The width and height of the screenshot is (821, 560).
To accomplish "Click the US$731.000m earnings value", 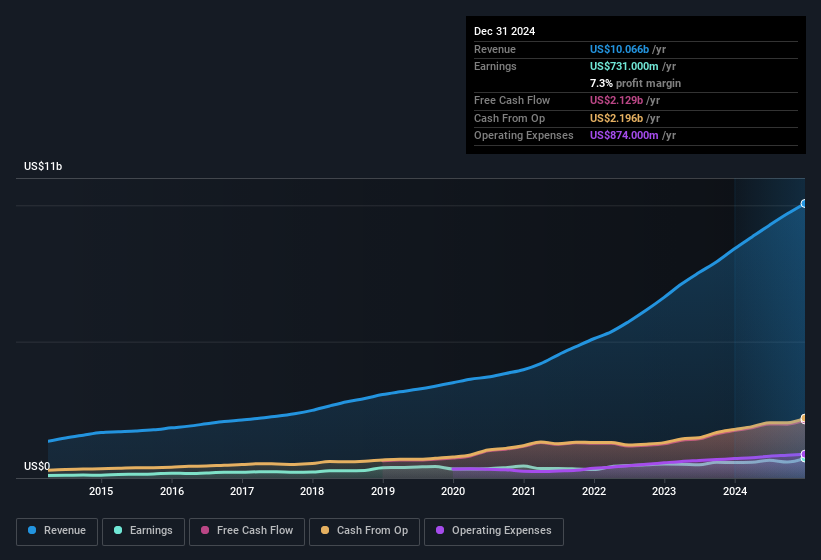I will [624, 66].
